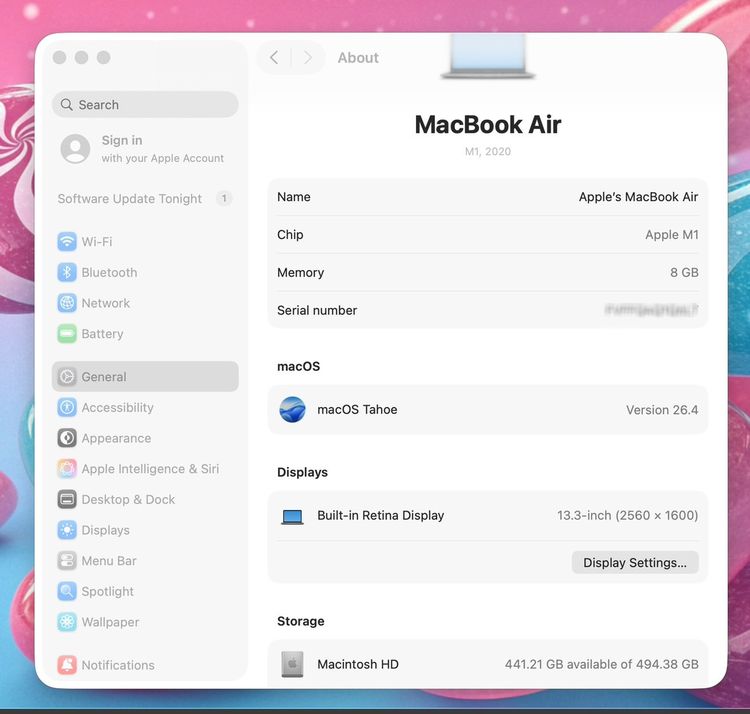This screenshot has width=750, height=714.
Task: Go forward with the right chevron
Action: (x=308, y=58)
